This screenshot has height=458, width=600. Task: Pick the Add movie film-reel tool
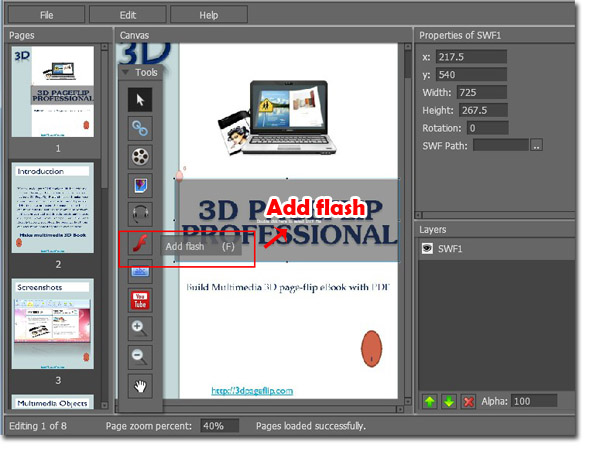(140, 157)
